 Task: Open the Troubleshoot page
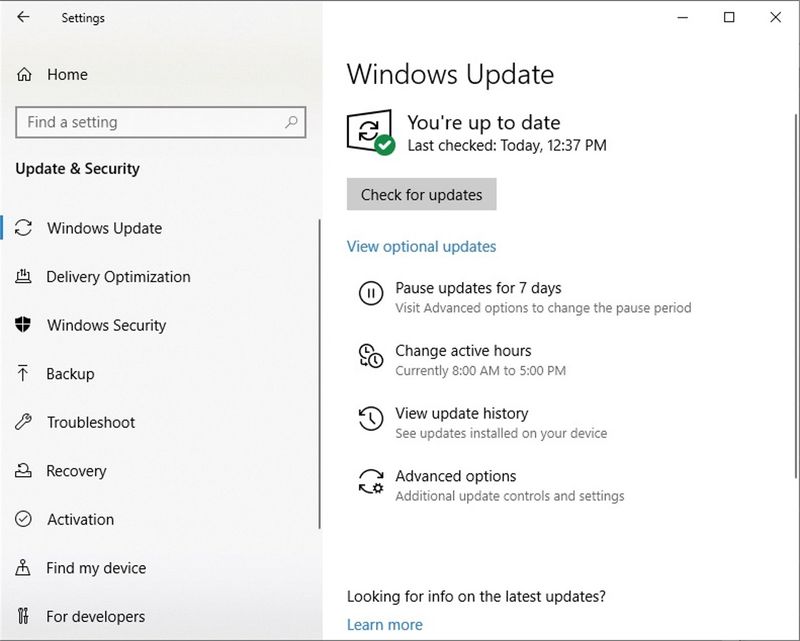click(91, 422)
